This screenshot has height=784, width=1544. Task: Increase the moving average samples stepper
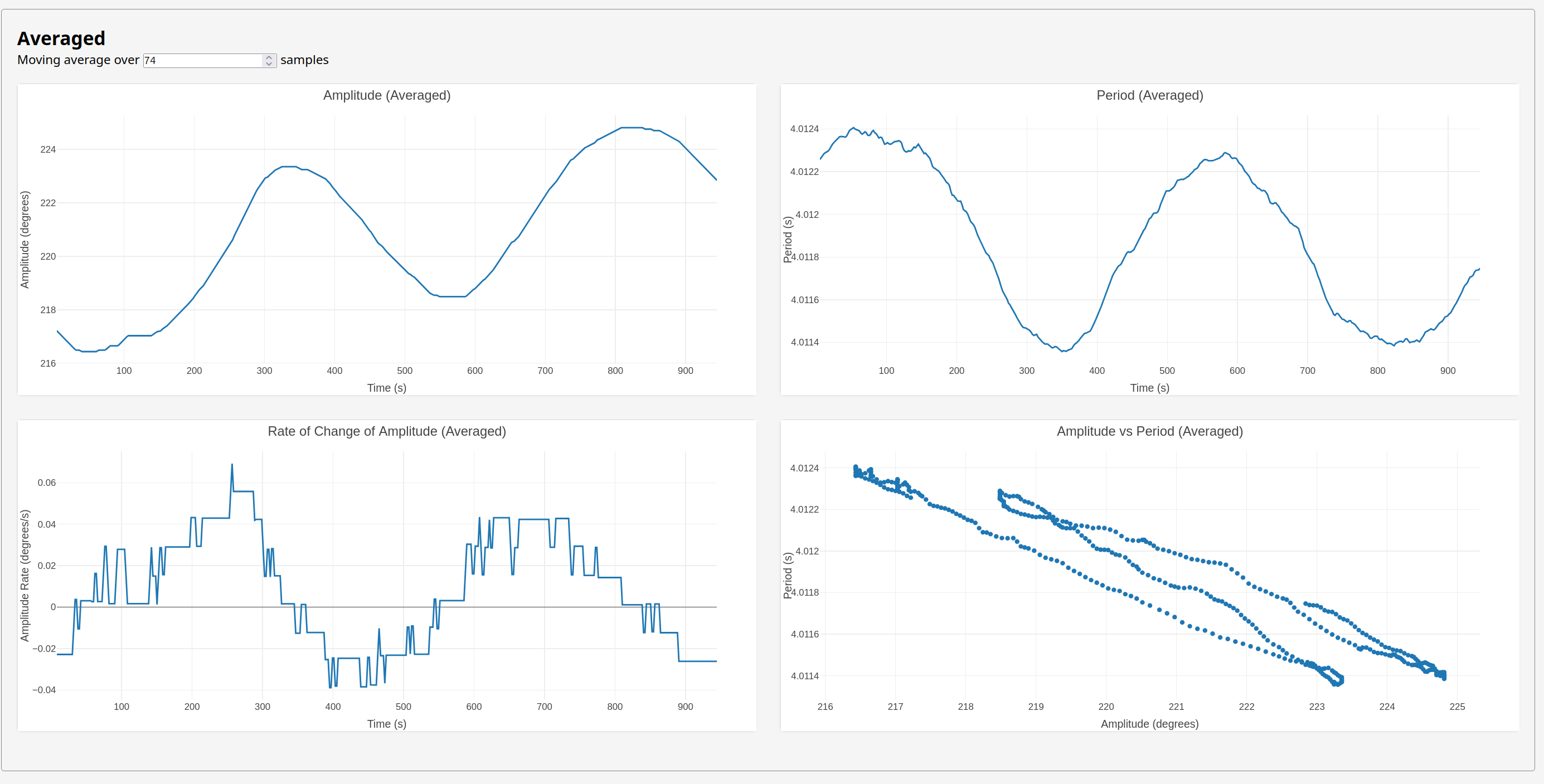[x=269, y=57]
